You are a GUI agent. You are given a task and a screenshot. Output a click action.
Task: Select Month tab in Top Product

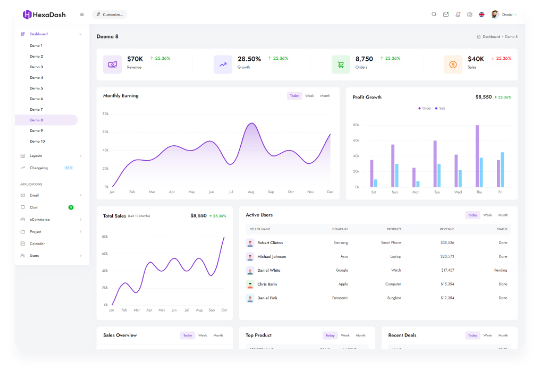[x=360, y=335]
